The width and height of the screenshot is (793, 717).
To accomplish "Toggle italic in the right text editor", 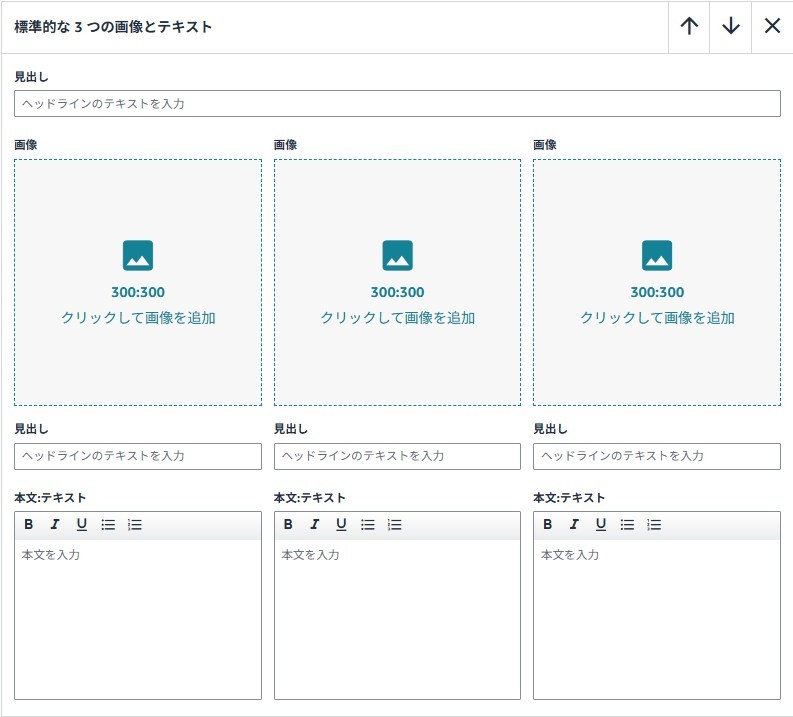I will coord(574,525).
